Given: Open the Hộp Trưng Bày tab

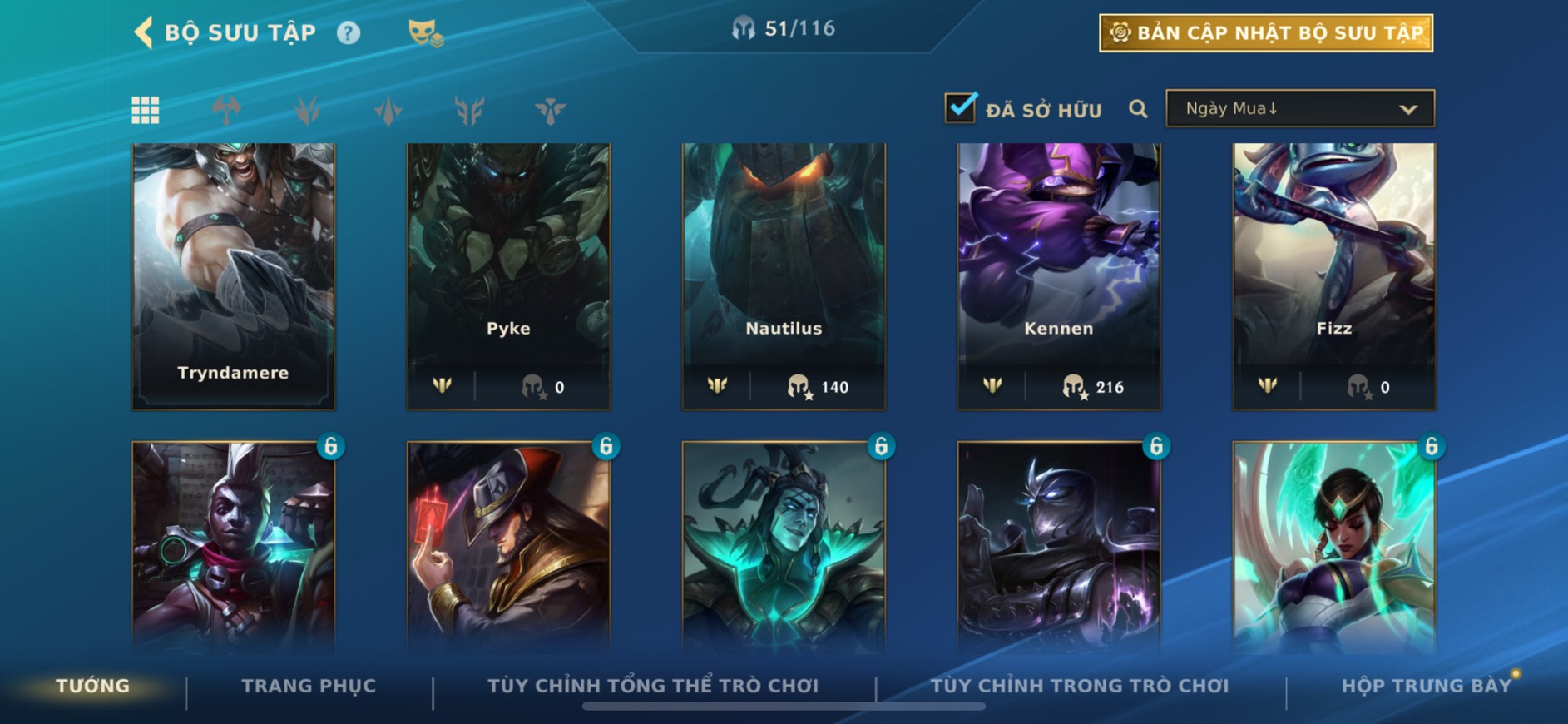Looking at the screenshot, I should click(1426, 686).
